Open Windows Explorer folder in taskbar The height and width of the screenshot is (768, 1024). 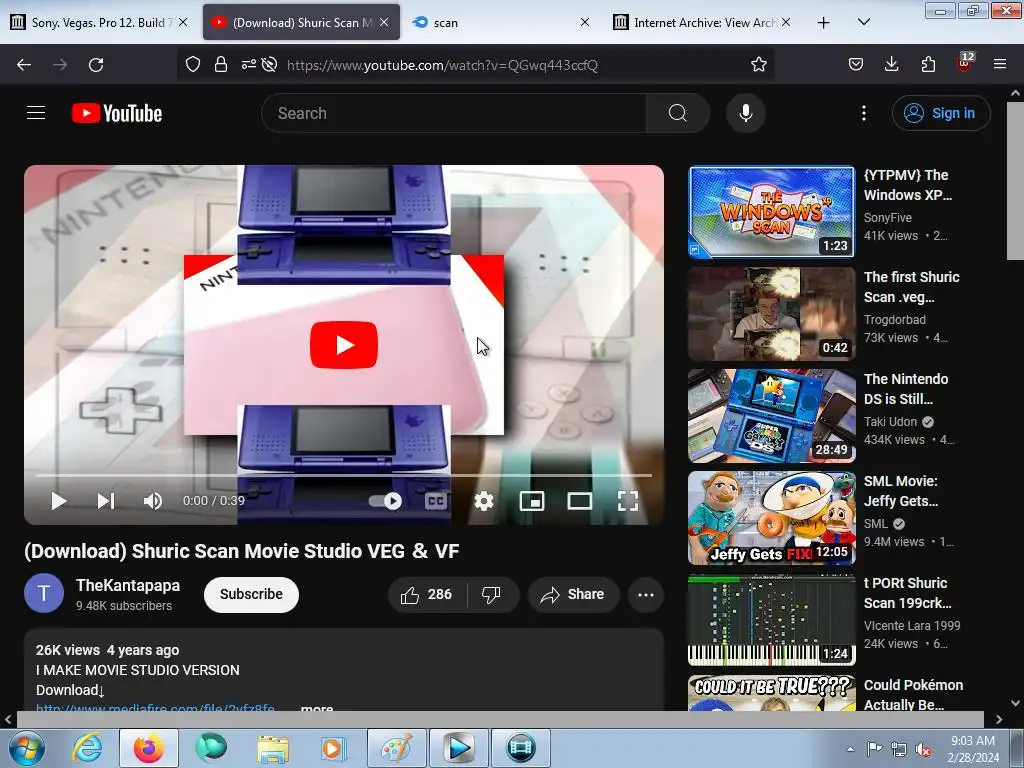(273, 748)
